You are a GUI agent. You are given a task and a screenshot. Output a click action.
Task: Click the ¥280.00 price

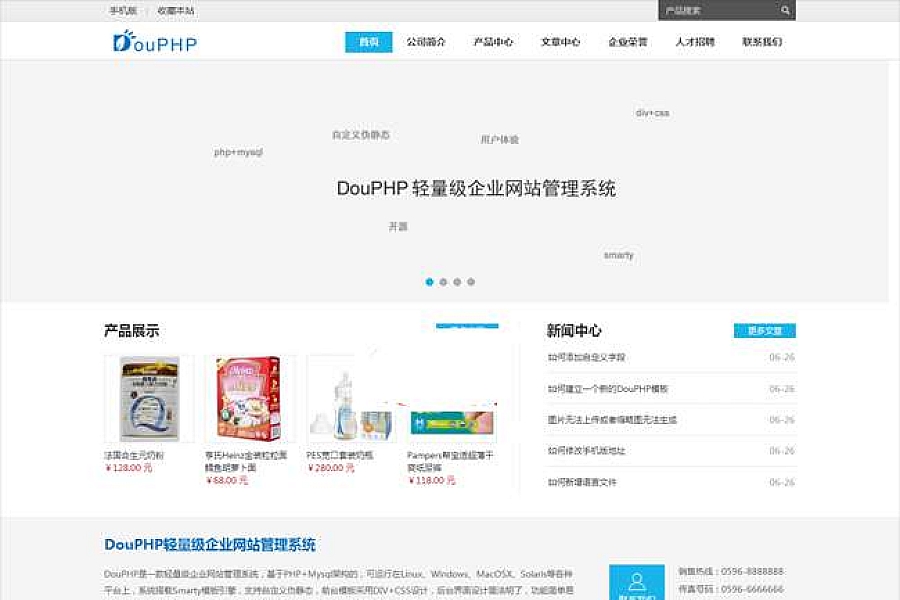[331, 468]
